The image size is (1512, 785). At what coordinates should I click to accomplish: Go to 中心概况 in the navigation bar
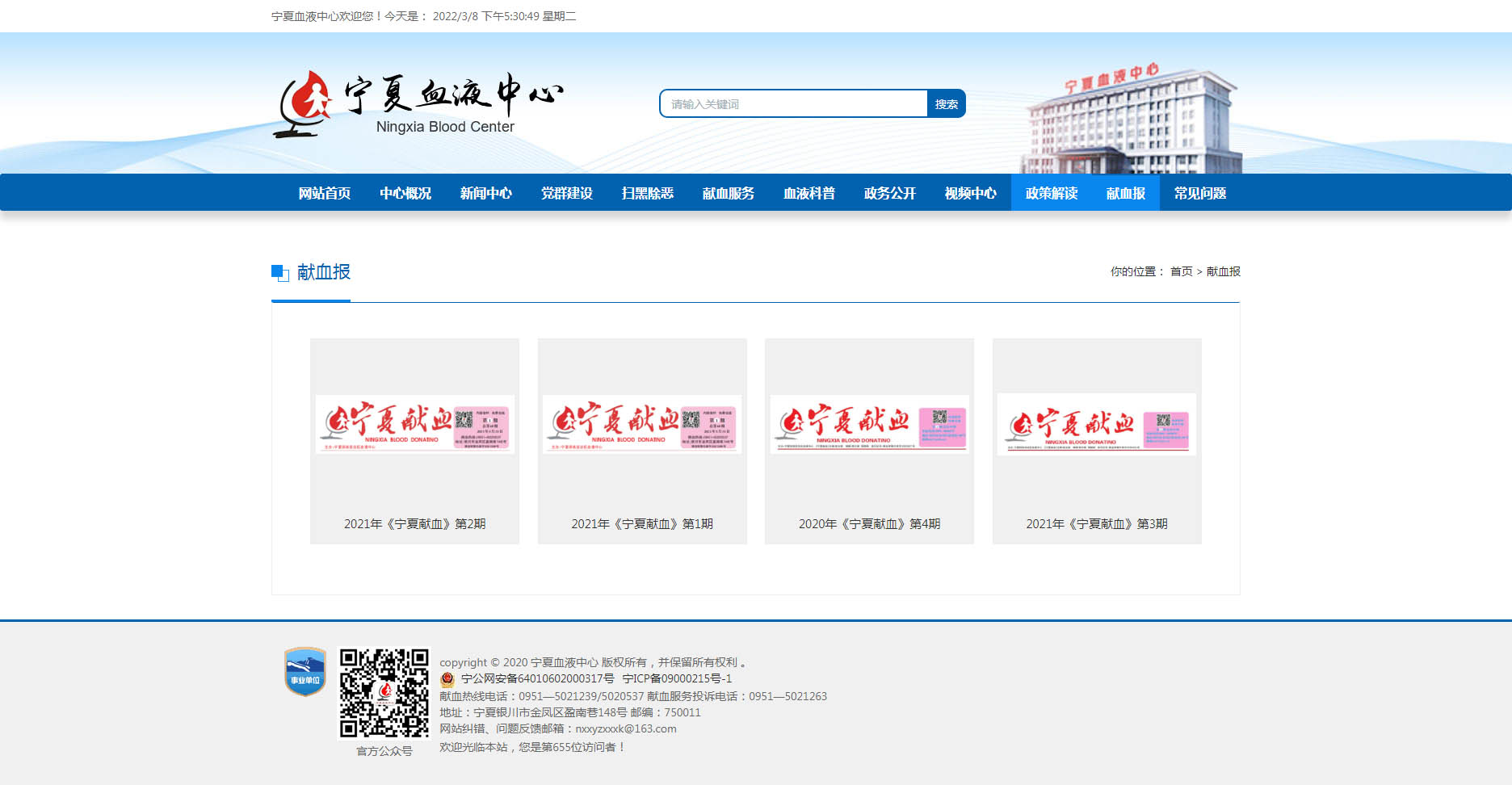405,193
